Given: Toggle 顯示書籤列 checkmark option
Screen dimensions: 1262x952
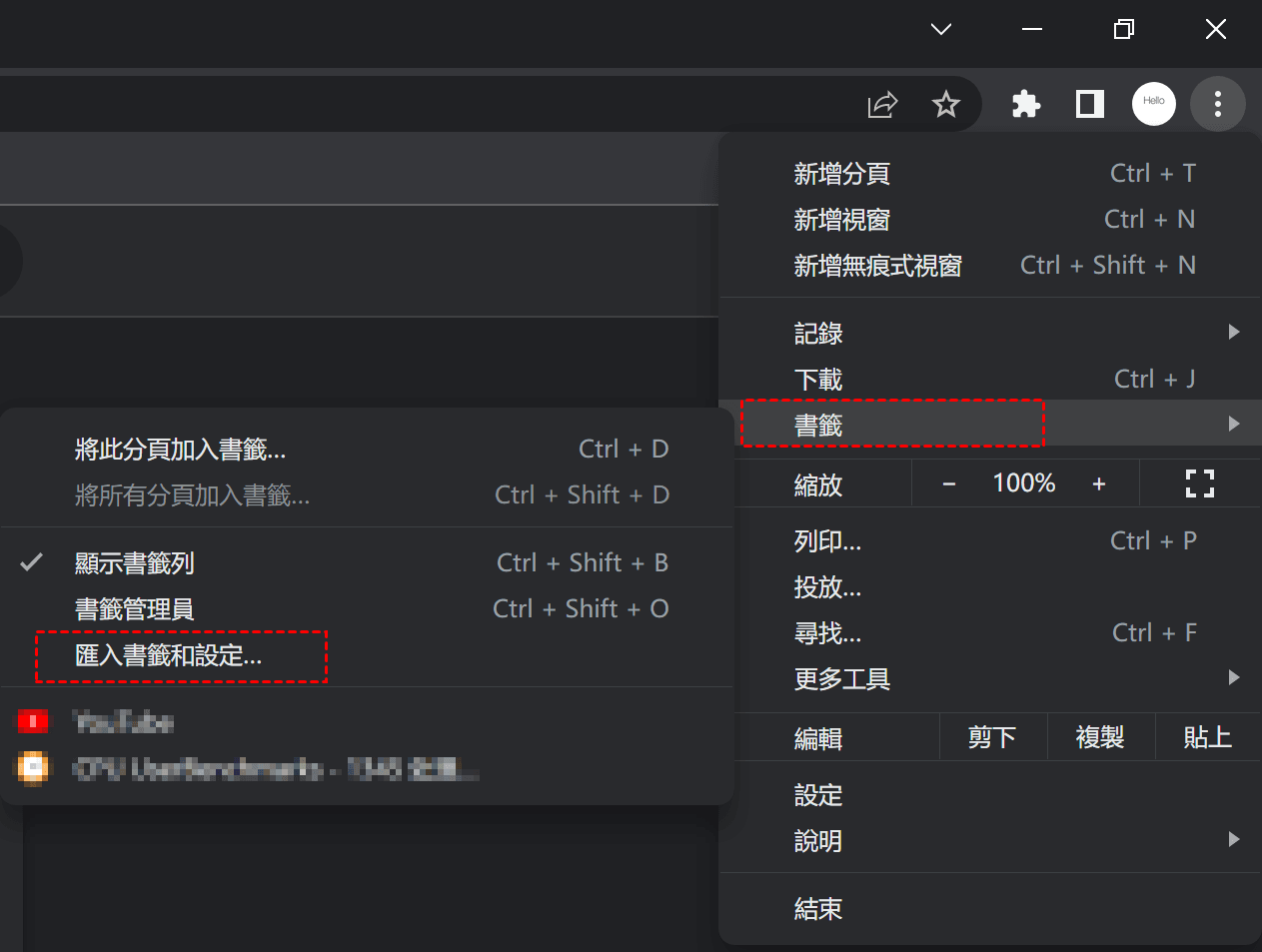Looking at the screenshot, I should (x=135, y=563).
